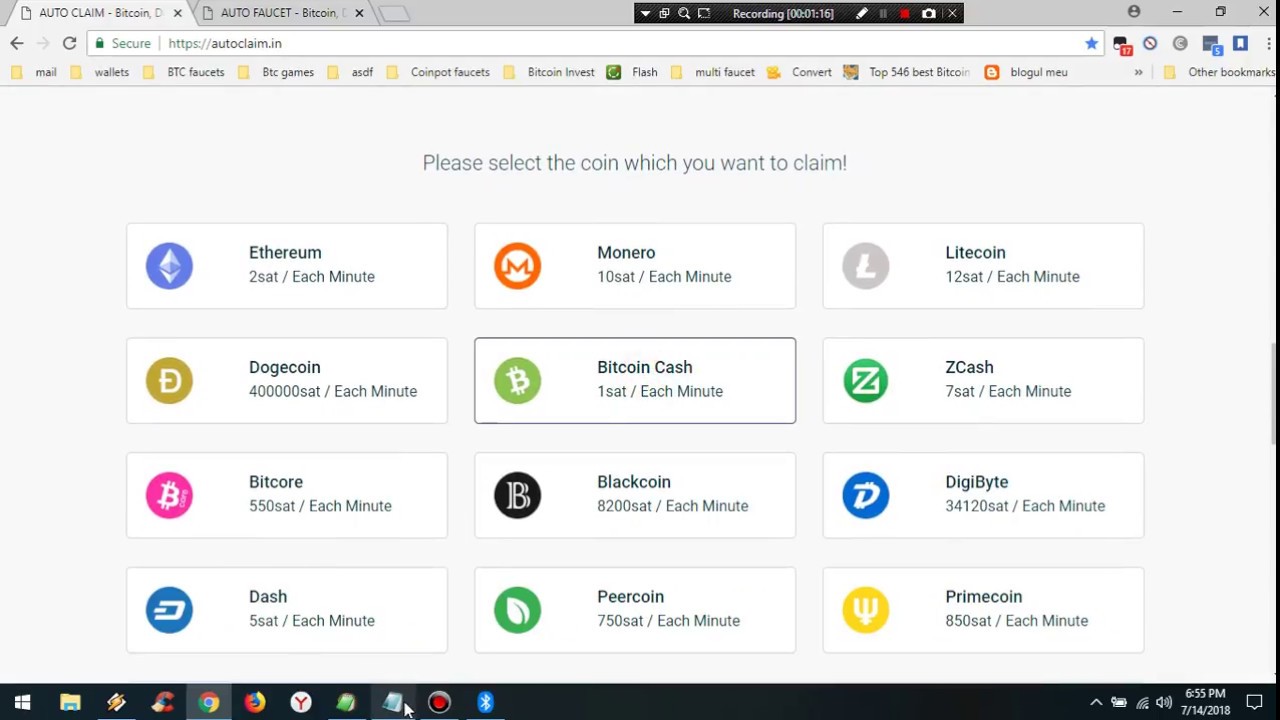This screenshot has width=1280, height=720.
Task: Select the Blackcoin coin icon
Action: 517,495
